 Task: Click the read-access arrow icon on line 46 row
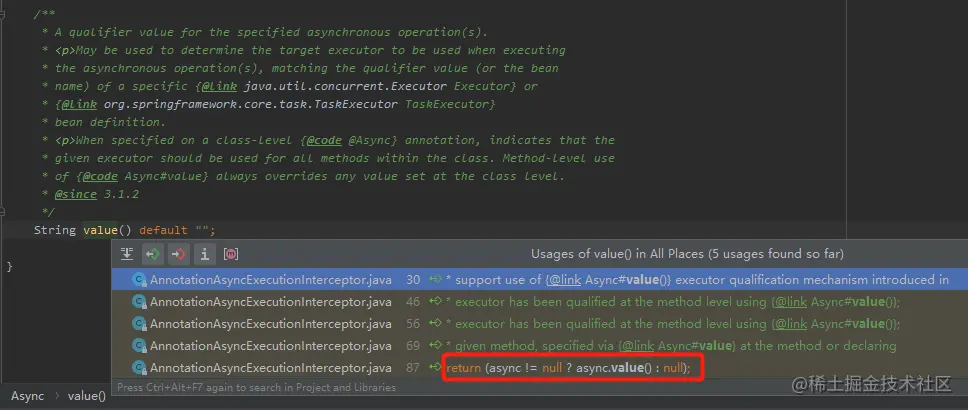(435, 302)
